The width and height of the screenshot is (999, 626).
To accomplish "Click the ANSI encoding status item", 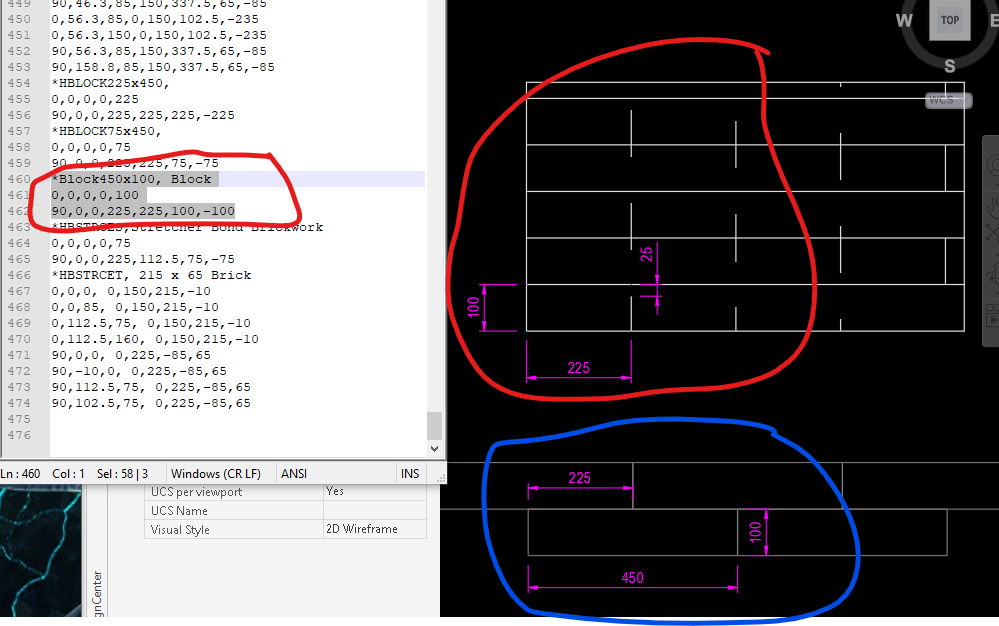I will click(x=293, y=473).
